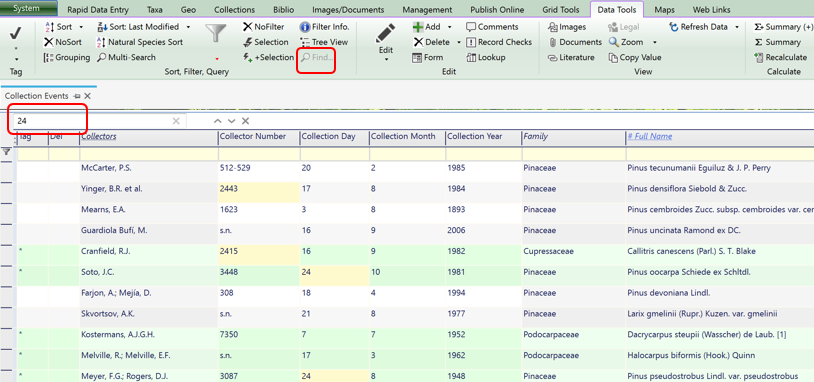814x382 pixels.
Task: Open Multi-Search
Action: 126,58
